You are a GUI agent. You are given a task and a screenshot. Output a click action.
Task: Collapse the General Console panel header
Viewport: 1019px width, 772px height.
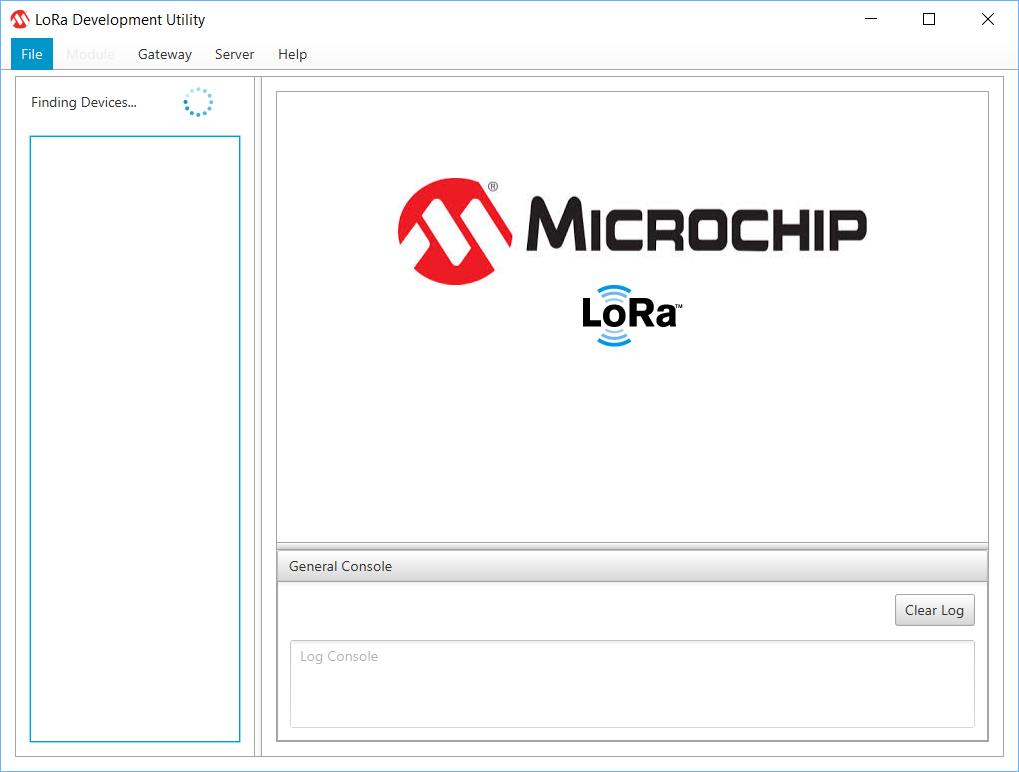632,566
